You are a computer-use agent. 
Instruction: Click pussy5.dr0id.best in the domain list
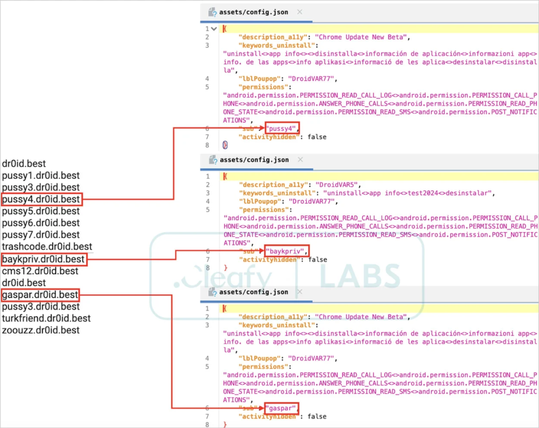[x=41, y=211]
